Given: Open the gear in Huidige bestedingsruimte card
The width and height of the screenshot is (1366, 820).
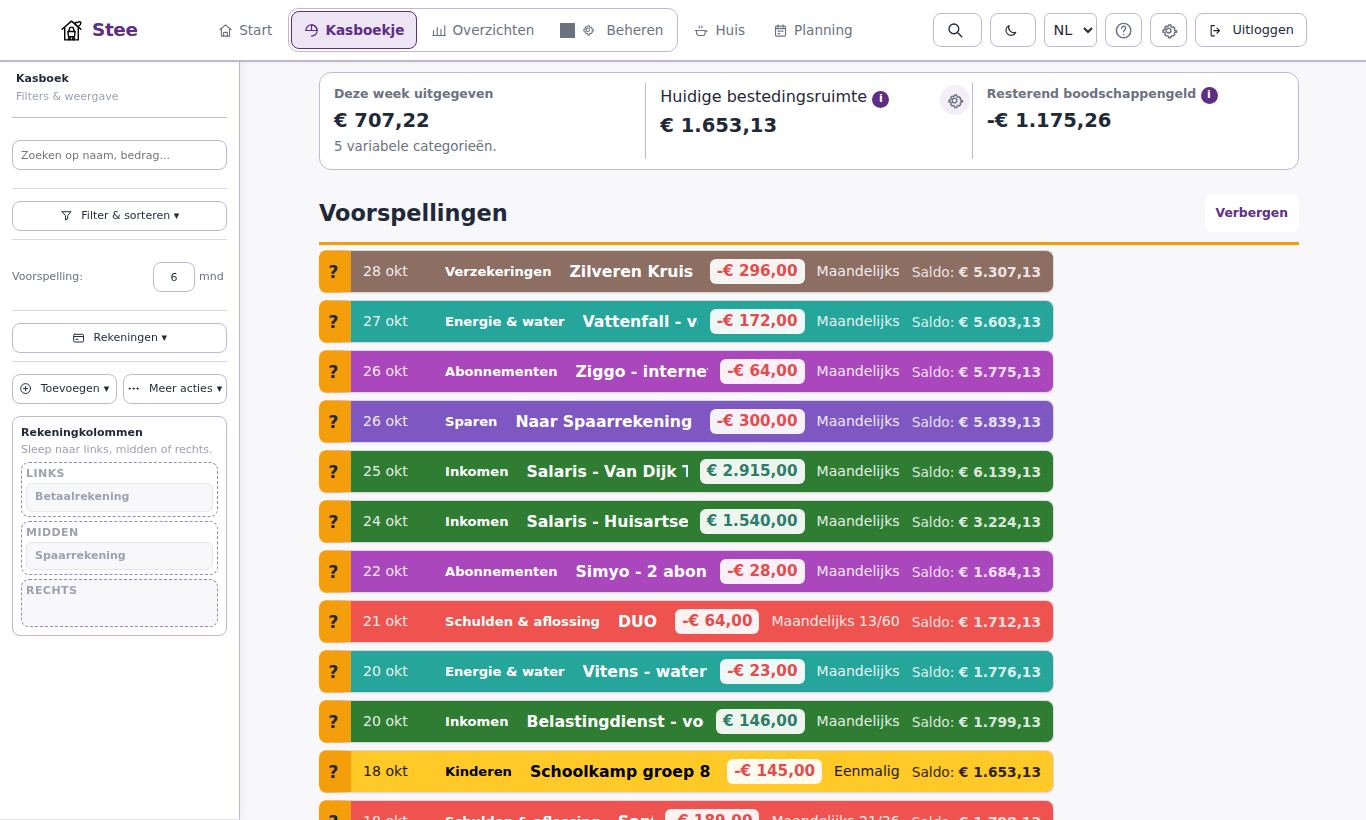Looking at the screenshot, I should 955,101.
